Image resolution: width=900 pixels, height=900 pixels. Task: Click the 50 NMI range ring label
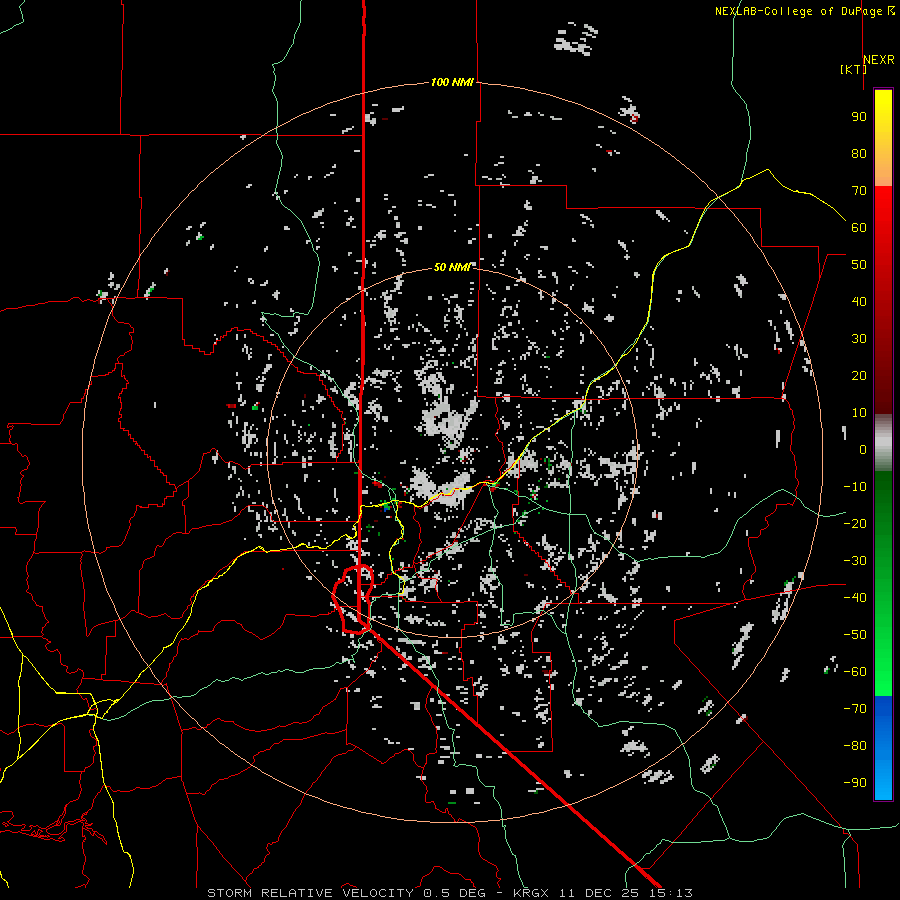[452, 267]
